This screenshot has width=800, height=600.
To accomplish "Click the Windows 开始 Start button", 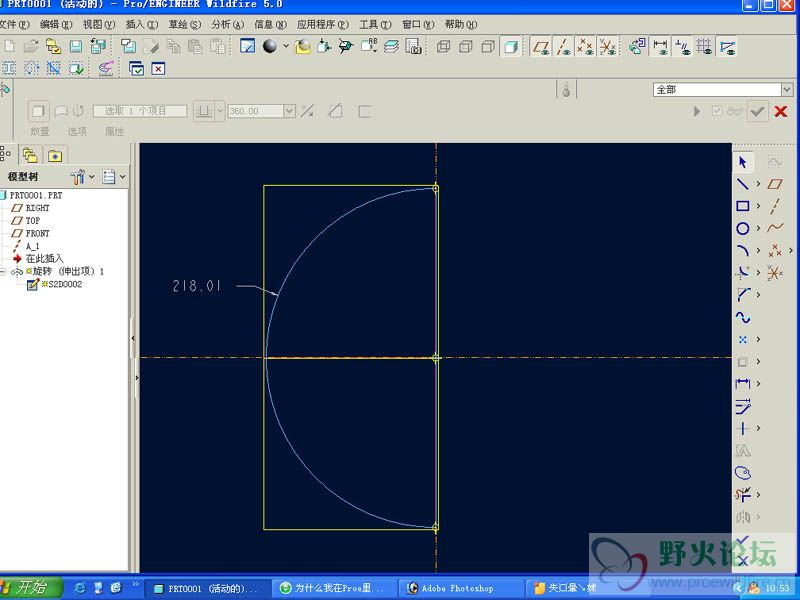I will pyautogui.click(x=30, y=587).
